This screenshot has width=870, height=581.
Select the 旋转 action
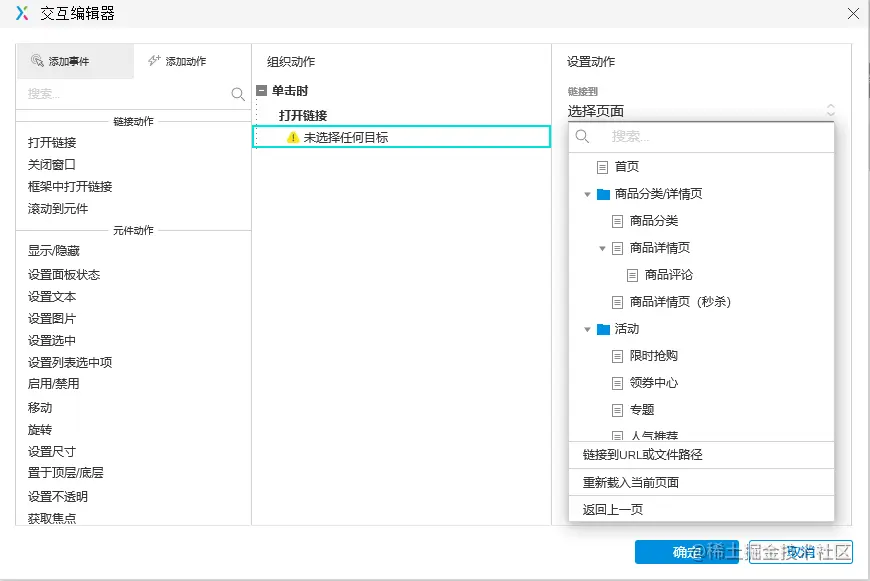click(40, 430)
